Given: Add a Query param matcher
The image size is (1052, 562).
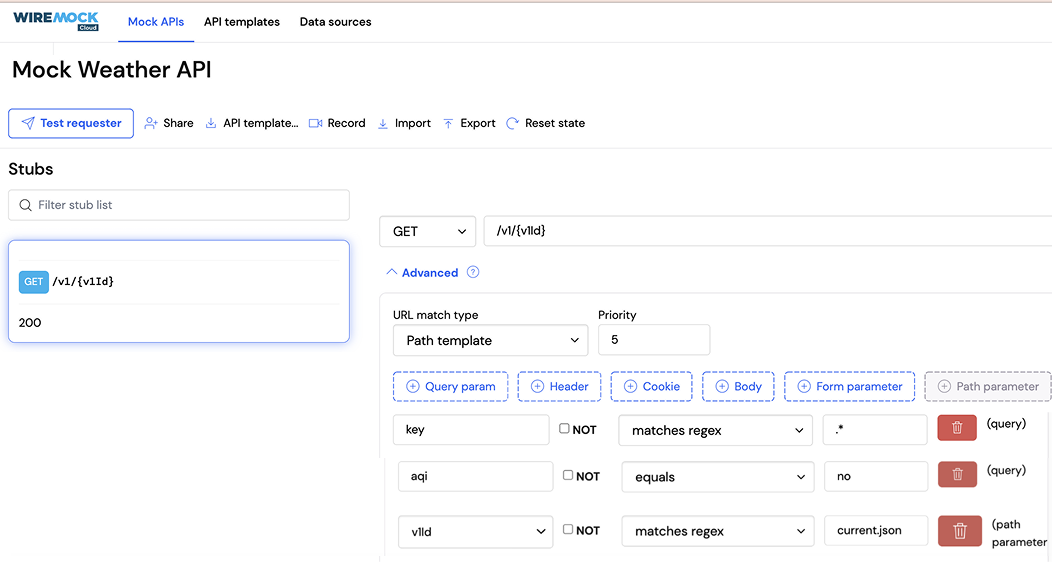Looking at the screenshot, I should click(x=451, y=387).
